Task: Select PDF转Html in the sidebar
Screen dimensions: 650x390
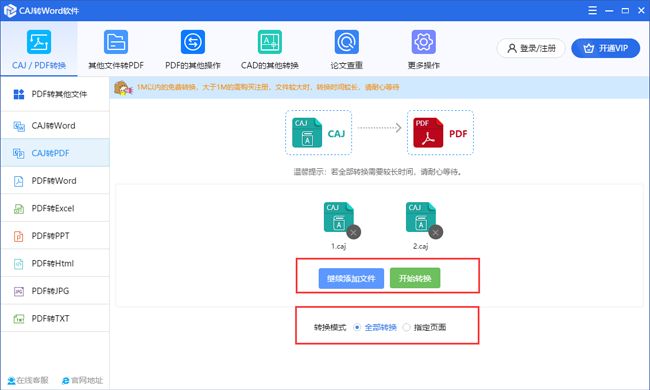Action: click(x=55, y=263)
